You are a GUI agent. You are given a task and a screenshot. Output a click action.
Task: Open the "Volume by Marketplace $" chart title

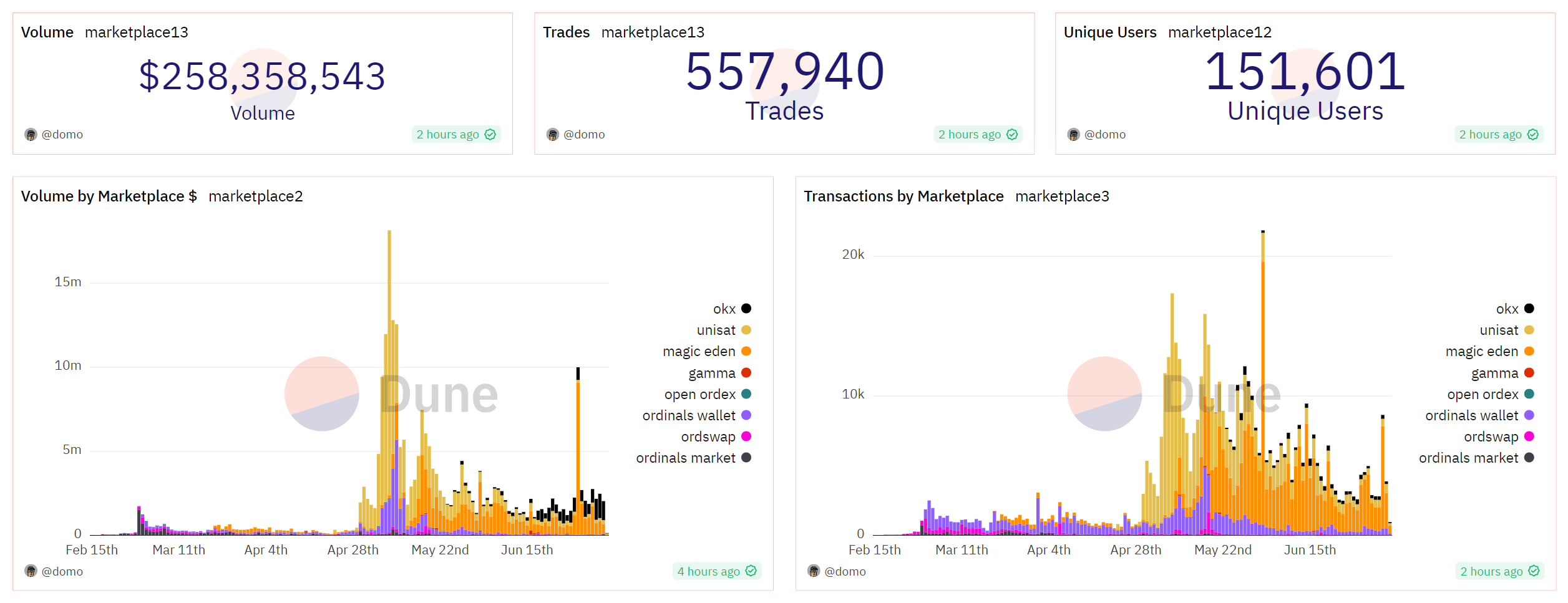[x=109, y=196]
